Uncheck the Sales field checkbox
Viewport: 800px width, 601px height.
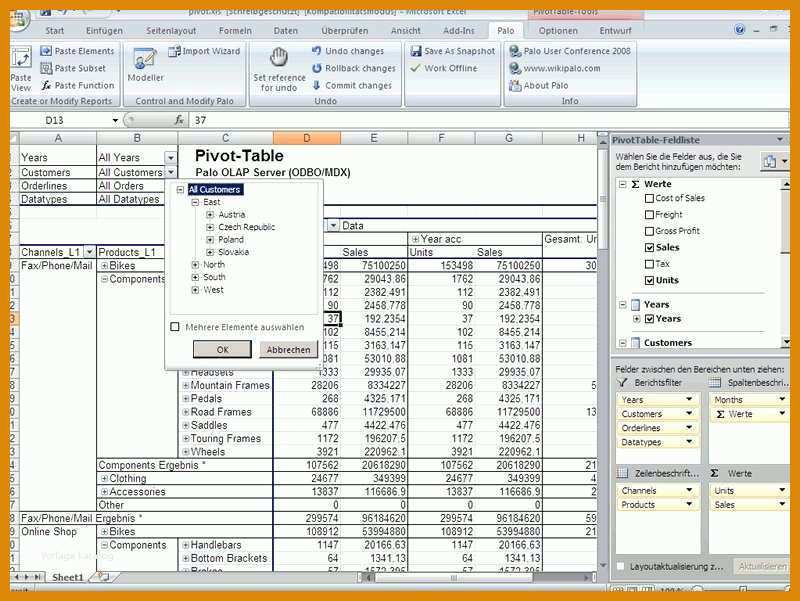click(649, 247)
